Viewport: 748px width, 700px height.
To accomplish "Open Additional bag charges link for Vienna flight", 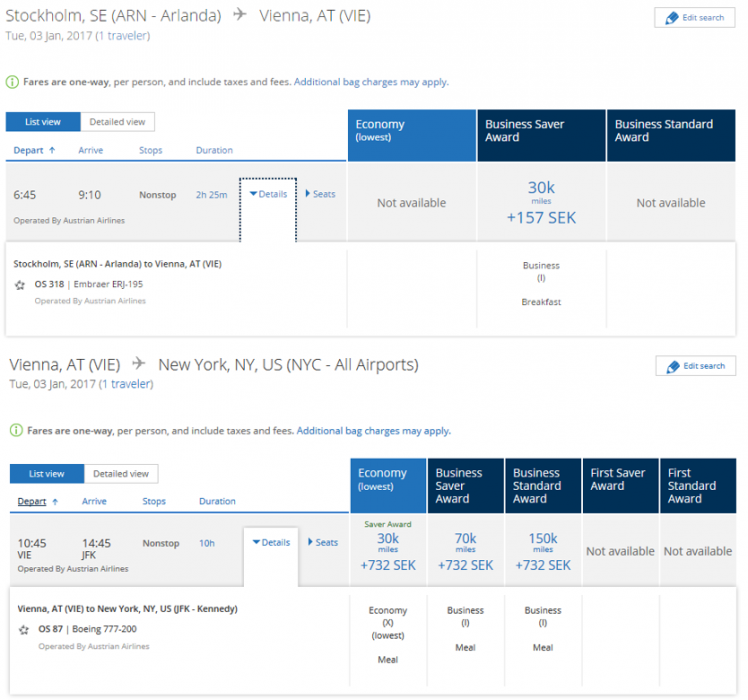I will [374, 431].
